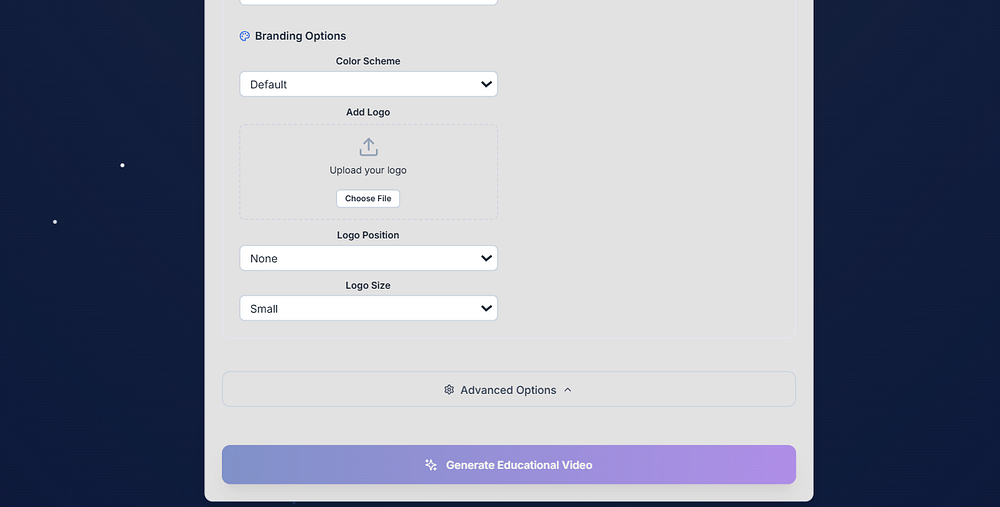Click the dashed logo upload drop zone
The height and width of the screenshot is (507, 1000).
(369, 172)
